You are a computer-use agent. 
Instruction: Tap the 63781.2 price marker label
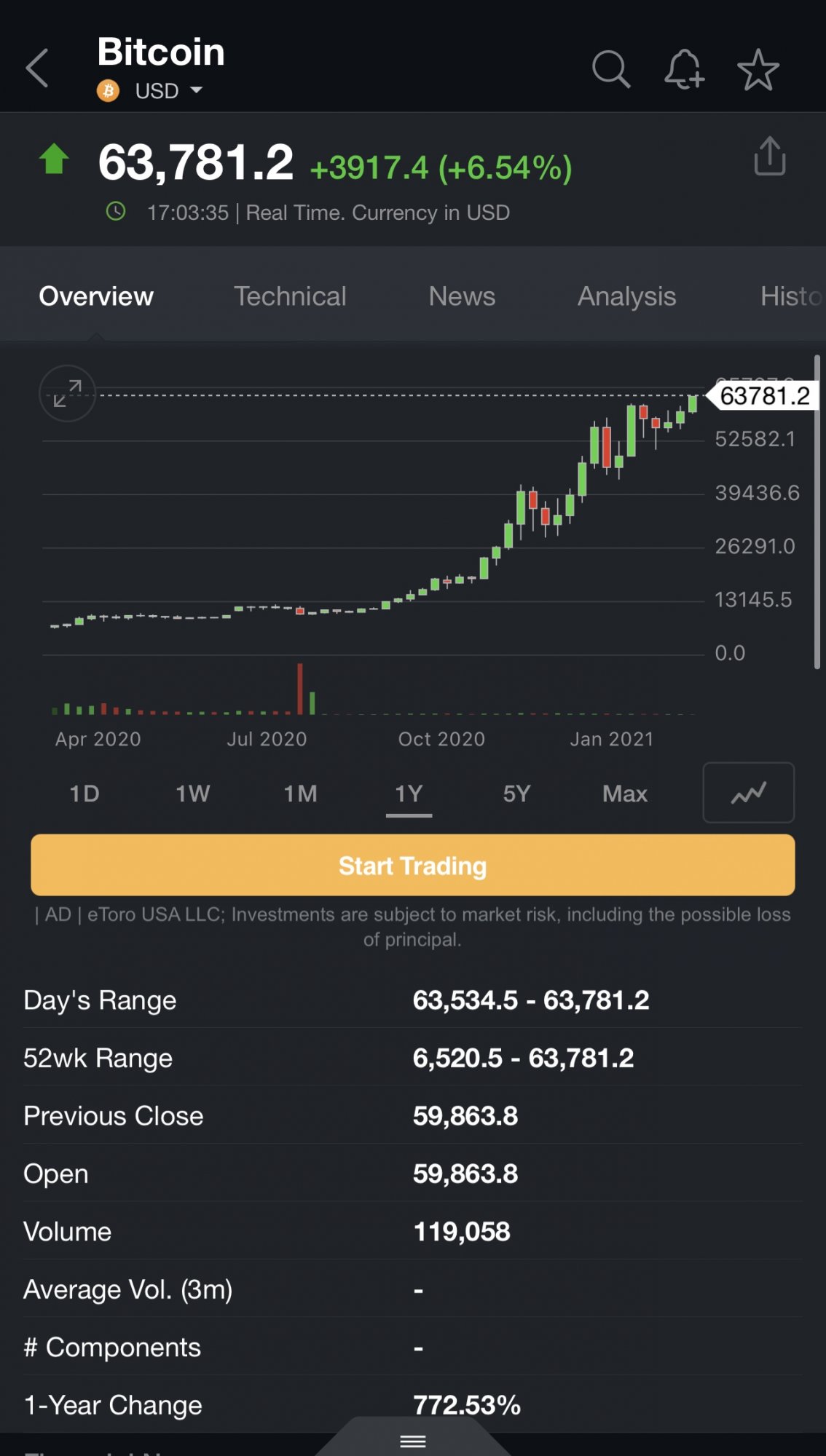[x=764, y=396]
